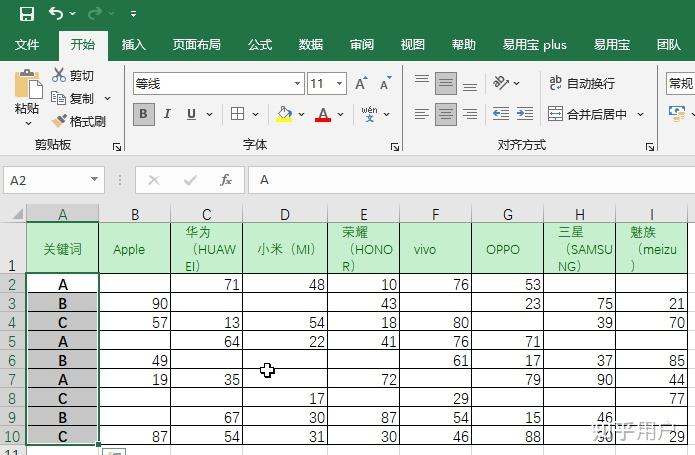The width and height of the screenshot is (695, 455).
Task: Switch to the 插入 tab
Action: 133,45
